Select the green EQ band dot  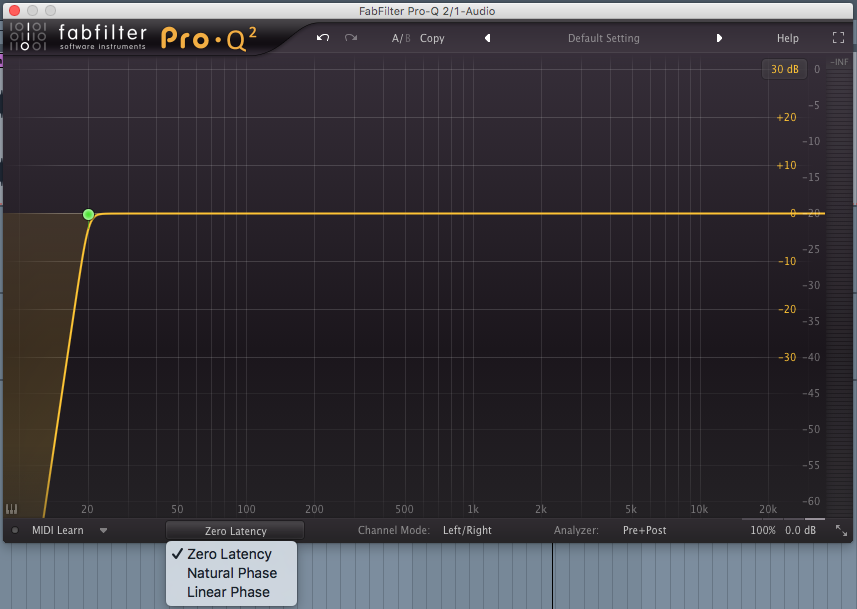pyautogui.click(x=89, y=214)
